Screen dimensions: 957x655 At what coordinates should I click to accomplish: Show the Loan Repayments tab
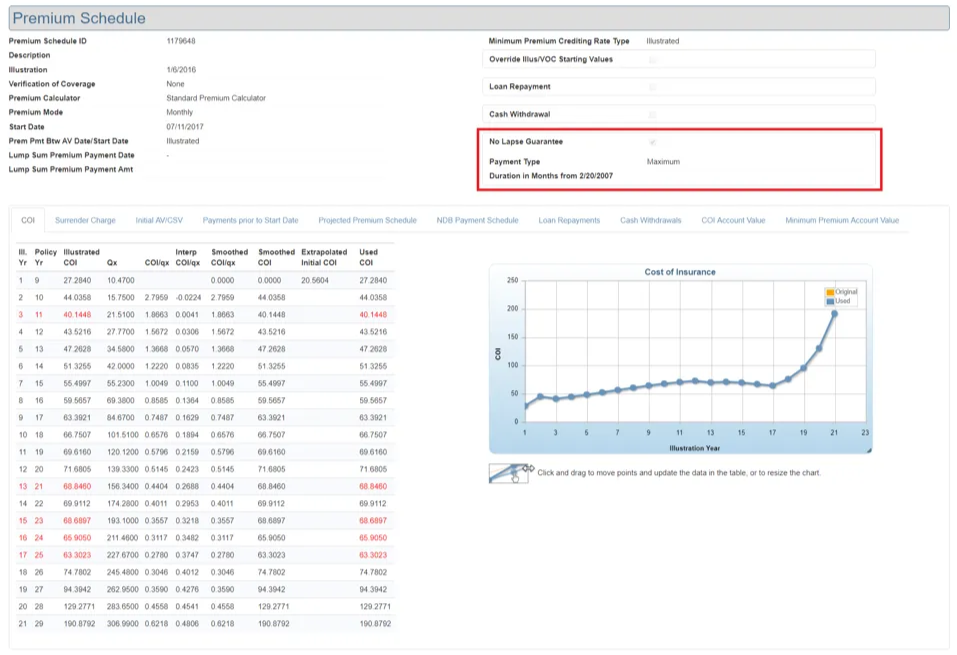tap(569, 220)
